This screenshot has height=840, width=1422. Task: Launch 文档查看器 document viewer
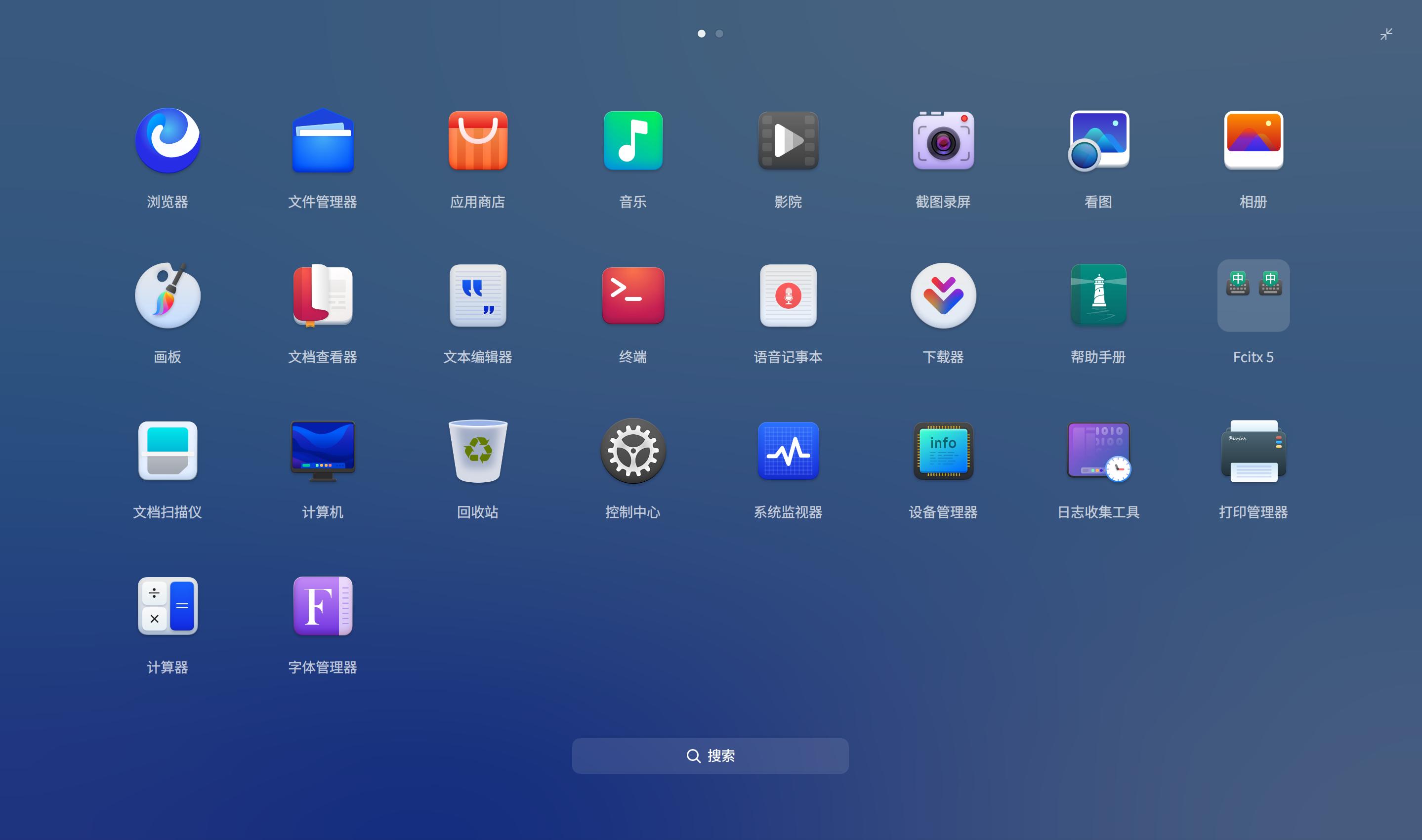pyautogui.click(x=323, y=295)
